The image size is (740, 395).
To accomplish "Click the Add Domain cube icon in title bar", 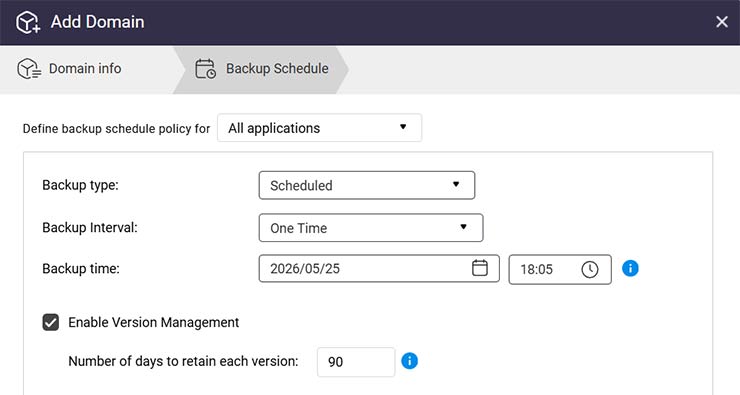I will coord(28,22).
